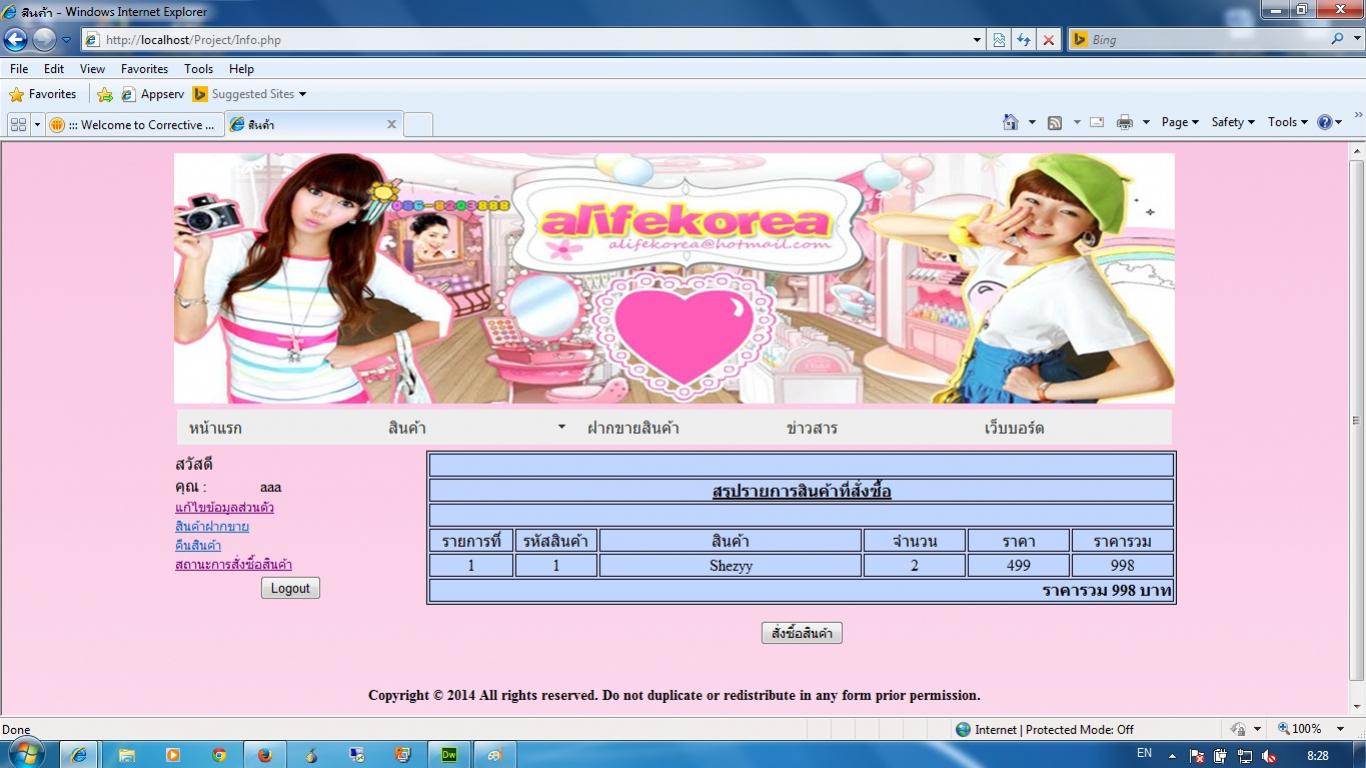Click the network tray icon
The image size is (1366, 768).
click(1245, 756)
